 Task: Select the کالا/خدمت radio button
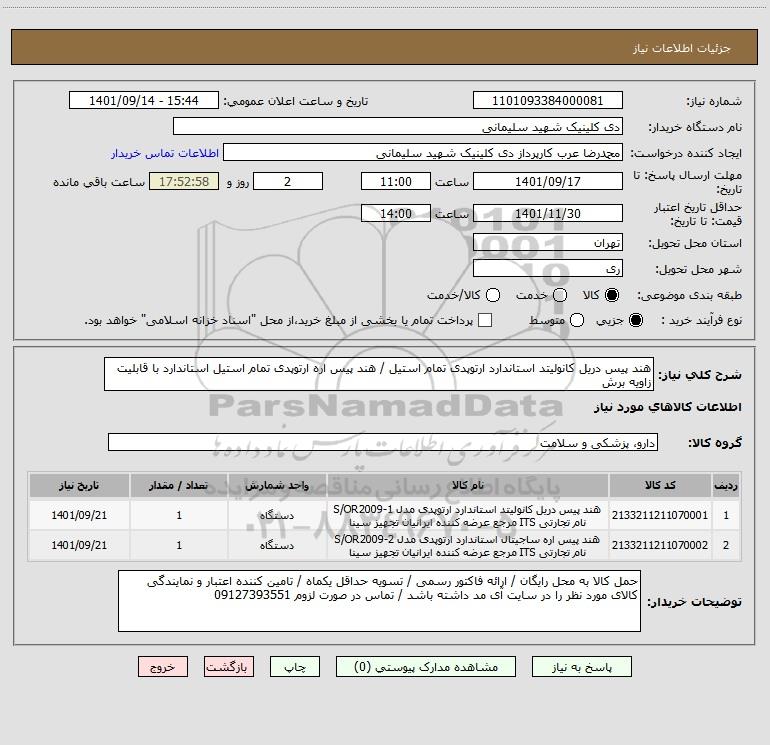[493, 295]
